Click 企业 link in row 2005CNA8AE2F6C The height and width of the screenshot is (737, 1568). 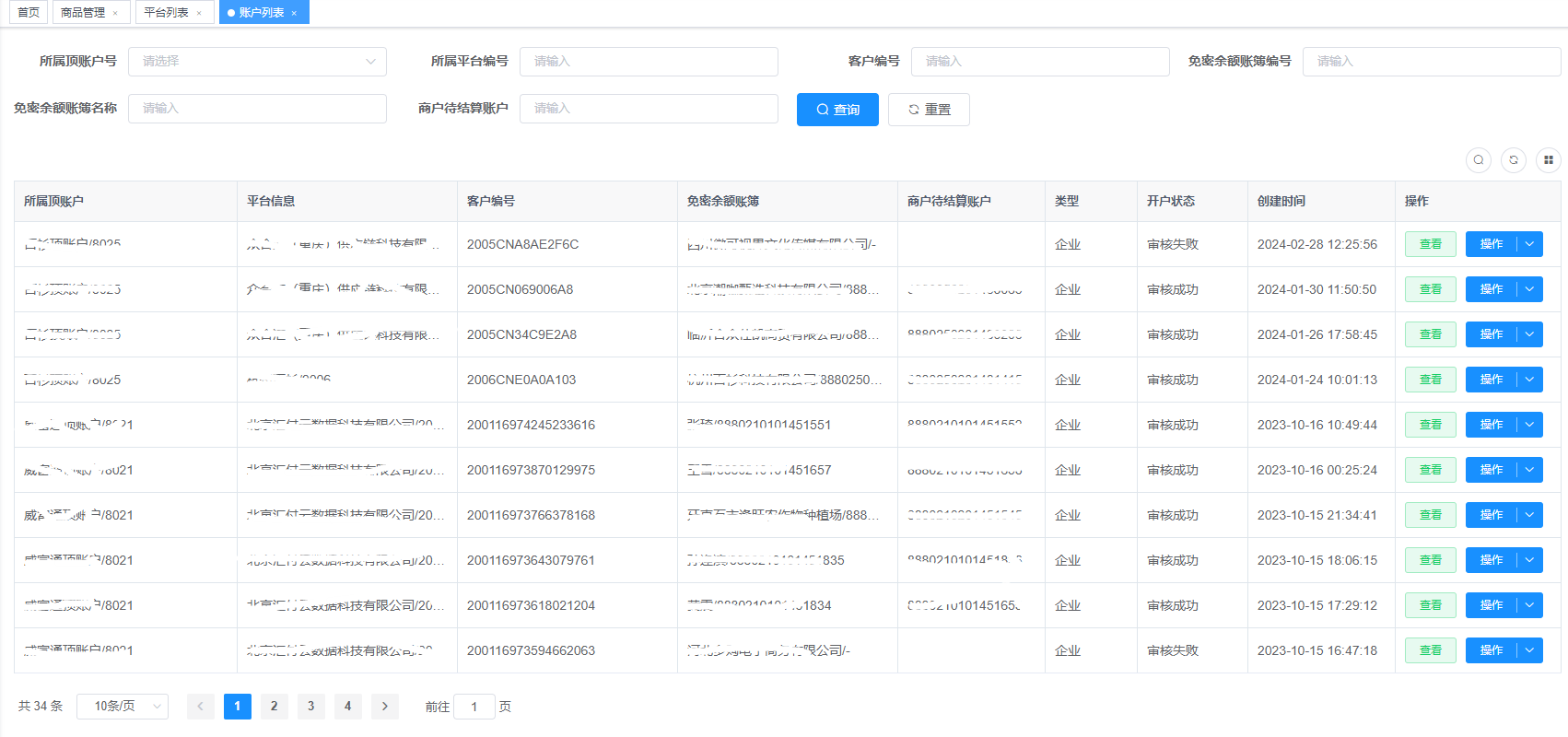pyautogui.click(x=1068, y=244)
